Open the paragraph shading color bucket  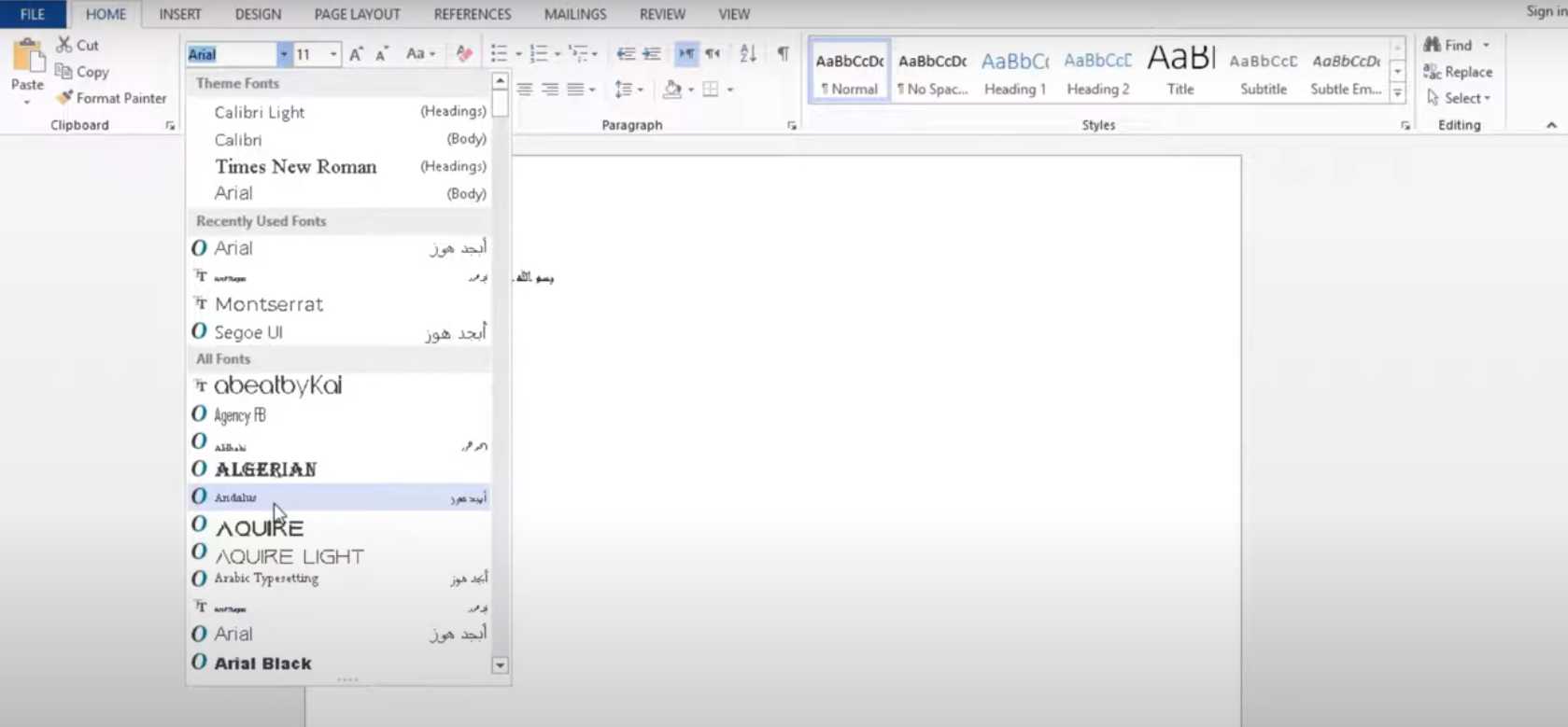pos(671,90)
